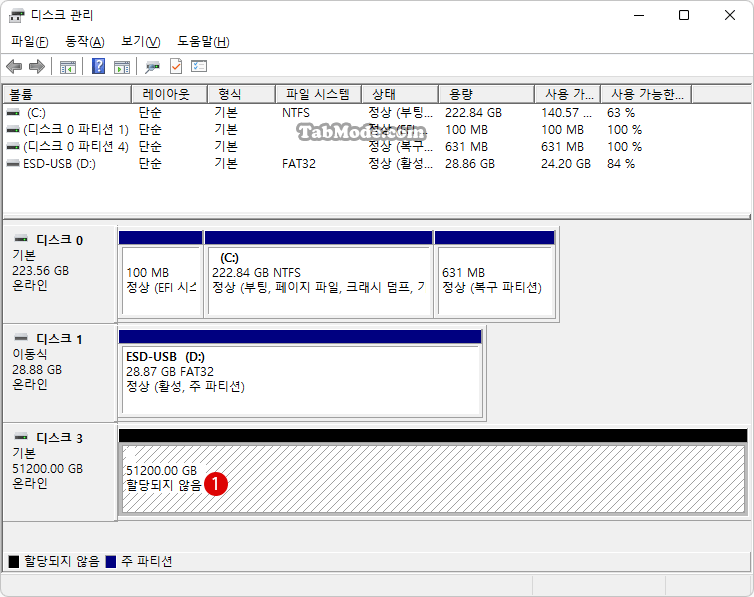Viewport: 754px width, 597px height.
Task: Click the checkmark properties toolbar icon
Action: [x=176, y=66]
